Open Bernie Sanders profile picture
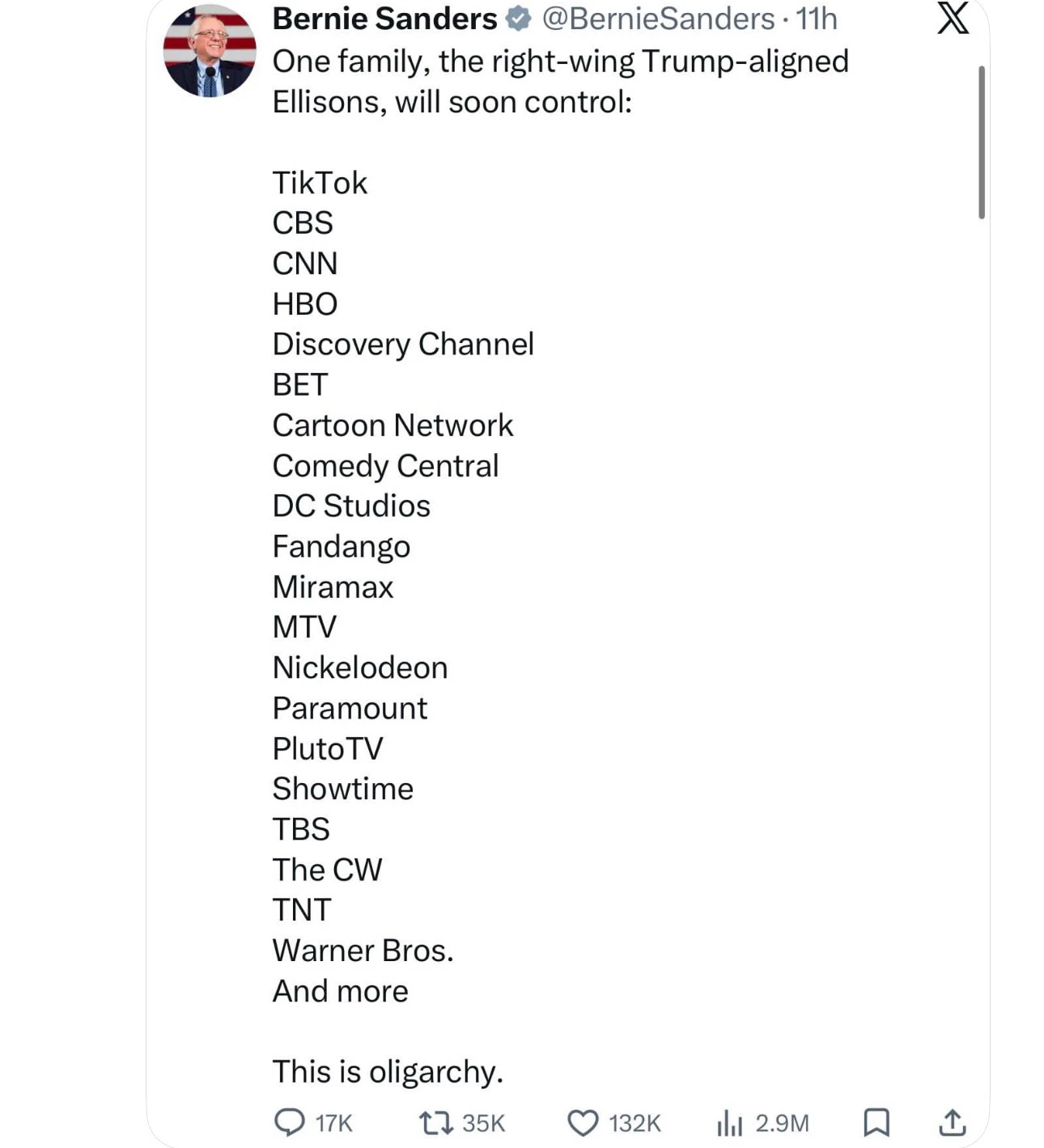Image resolution: width=1044 pixels, height=1148 pixels. [x=210, y=51]
